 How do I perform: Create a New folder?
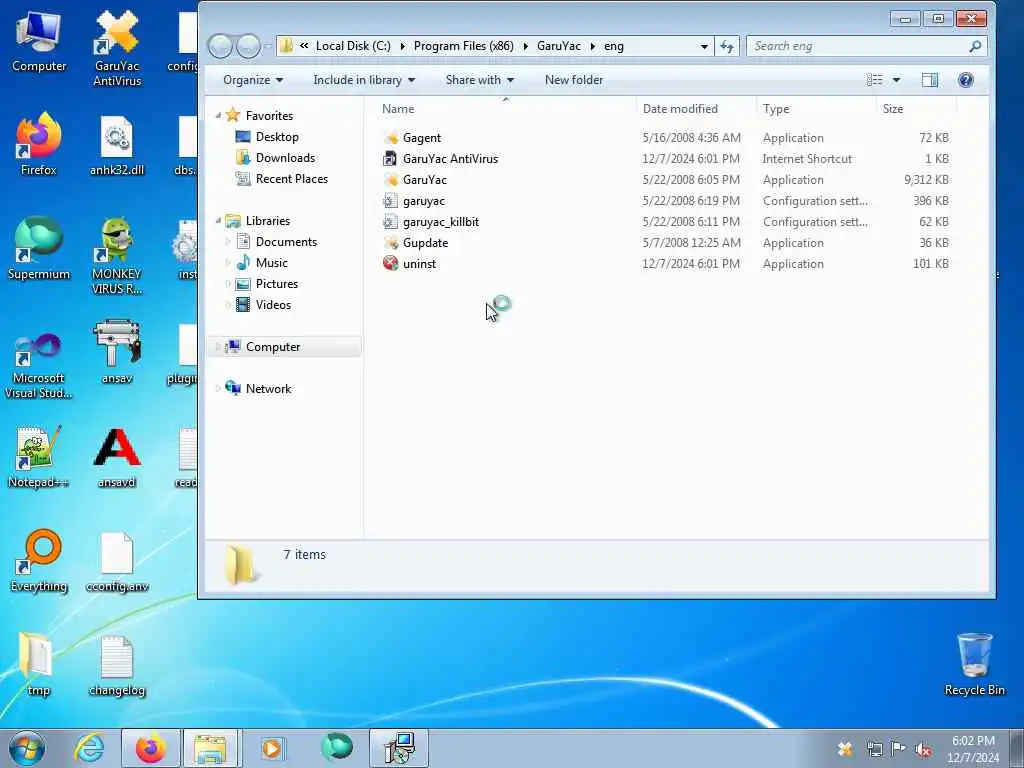574,80
